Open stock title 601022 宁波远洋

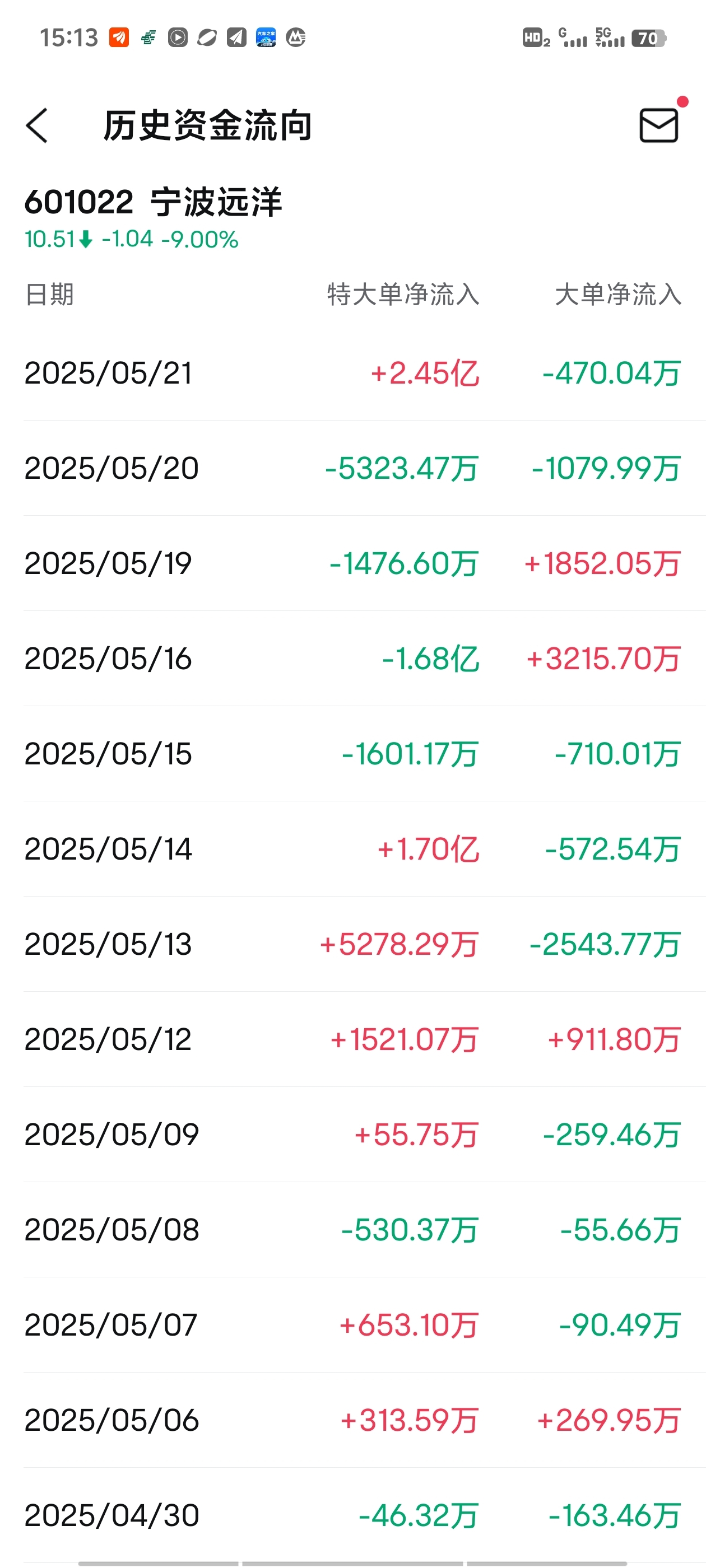click(x=153, y=202)
